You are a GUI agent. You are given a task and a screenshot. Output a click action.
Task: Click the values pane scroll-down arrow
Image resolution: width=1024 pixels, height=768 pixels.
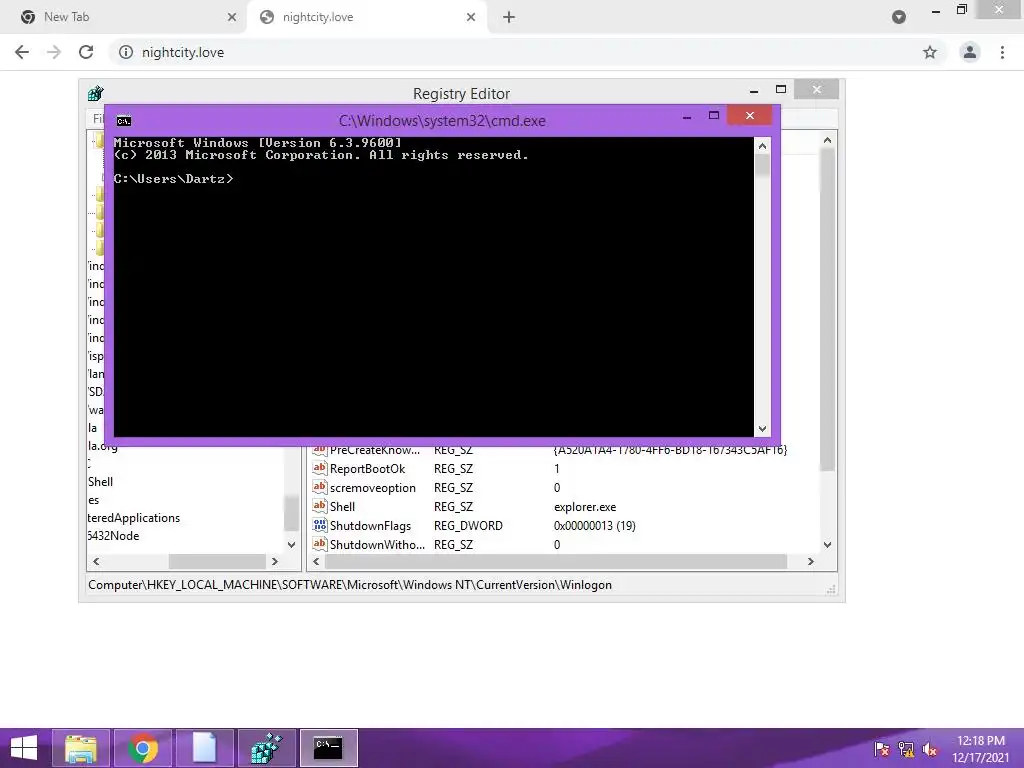point(827,545)
